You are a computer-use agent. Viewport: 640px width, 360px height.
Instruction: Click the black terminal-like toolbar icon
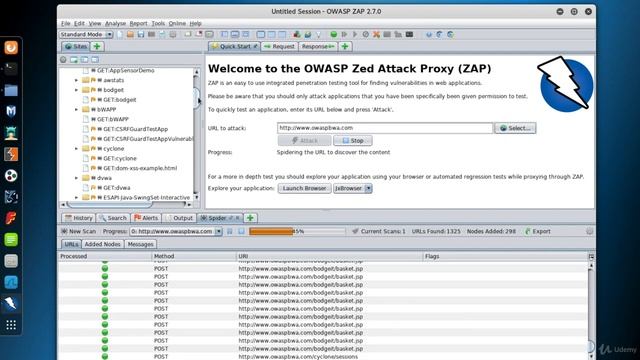pos(409,35)
